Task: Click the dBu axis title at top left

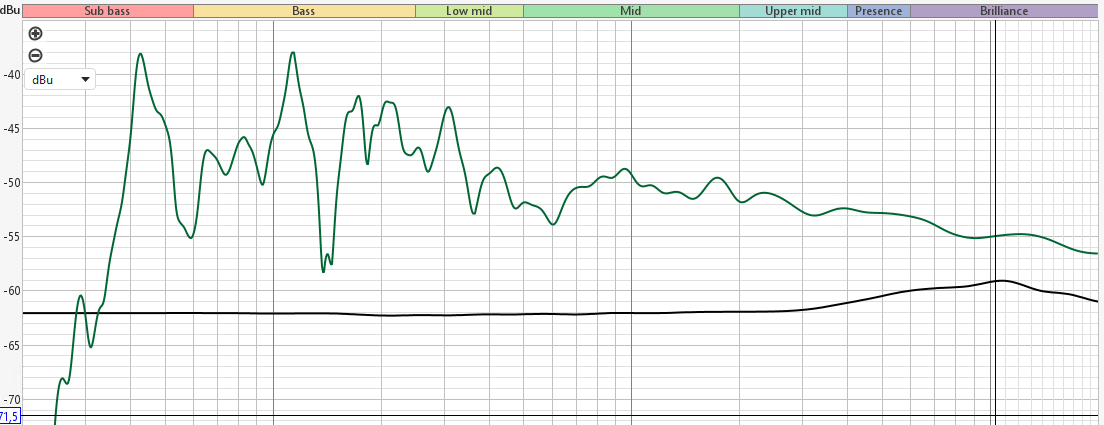Action: click(x=10, y=10)
